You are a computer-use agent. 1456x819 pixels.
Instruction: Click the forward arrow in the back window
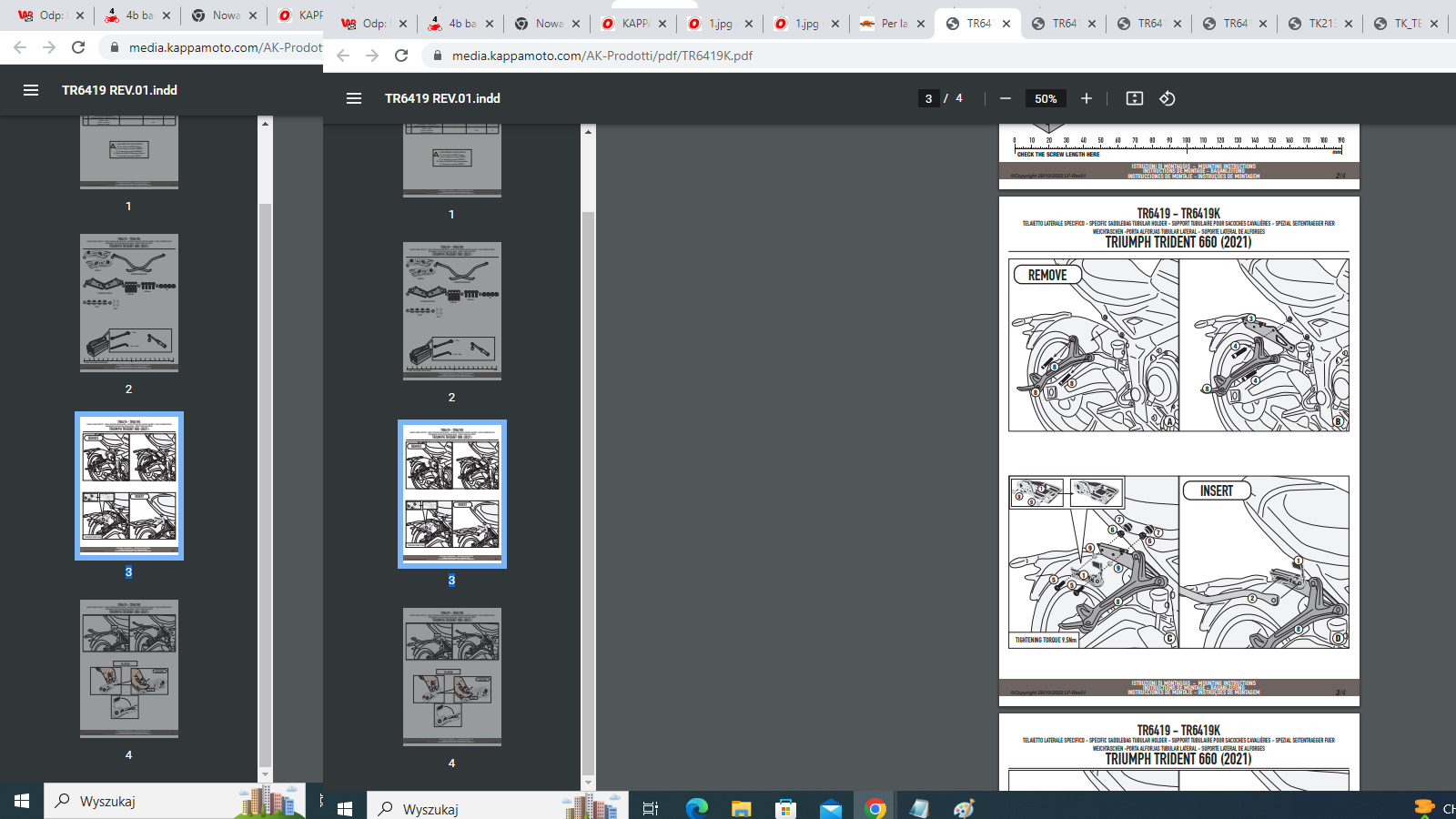(49, 47)
